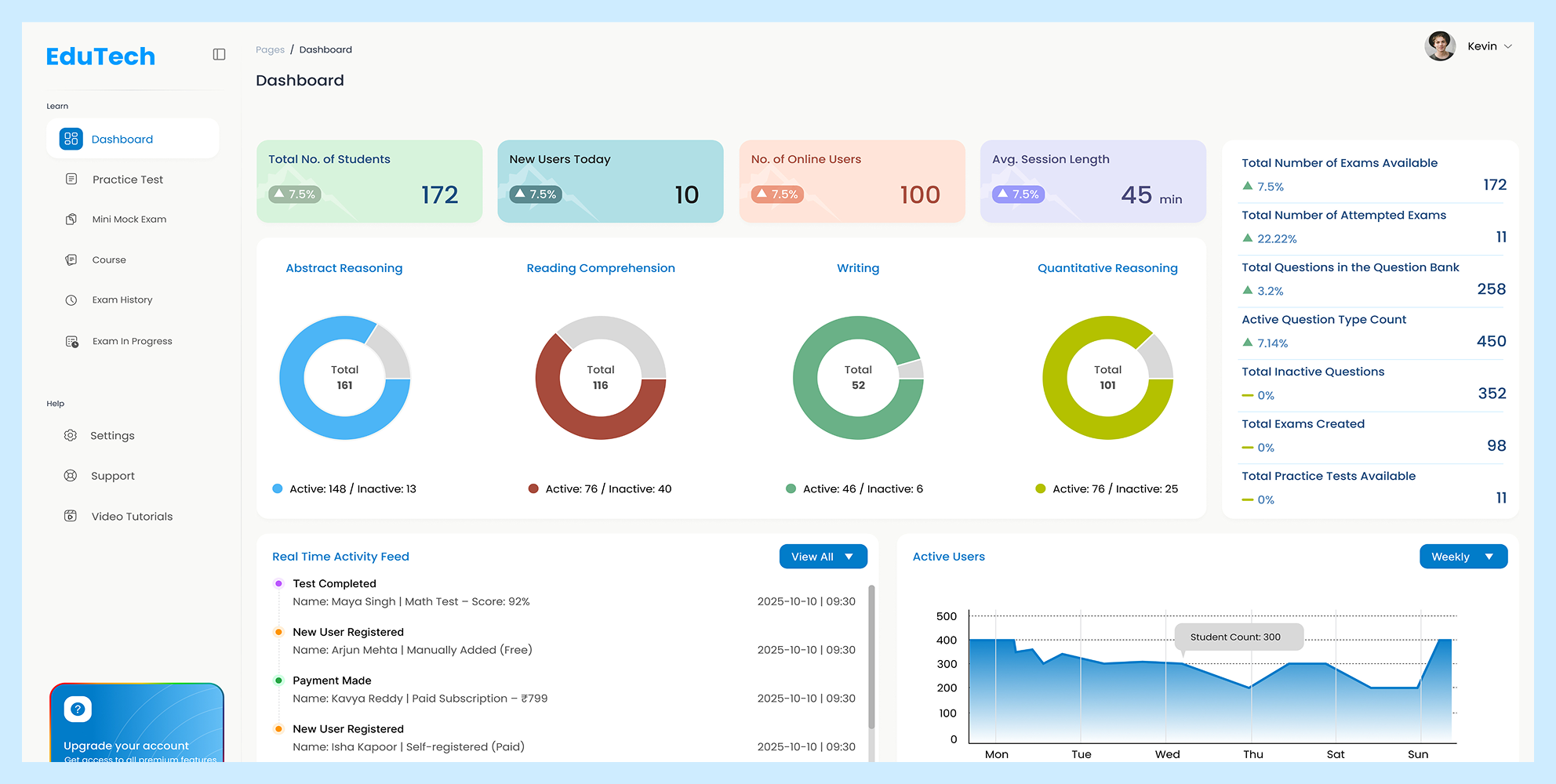Screen dimensions: 1556x784
Task: Open Video Tutorials via sidebar icon
Action: 71,516
